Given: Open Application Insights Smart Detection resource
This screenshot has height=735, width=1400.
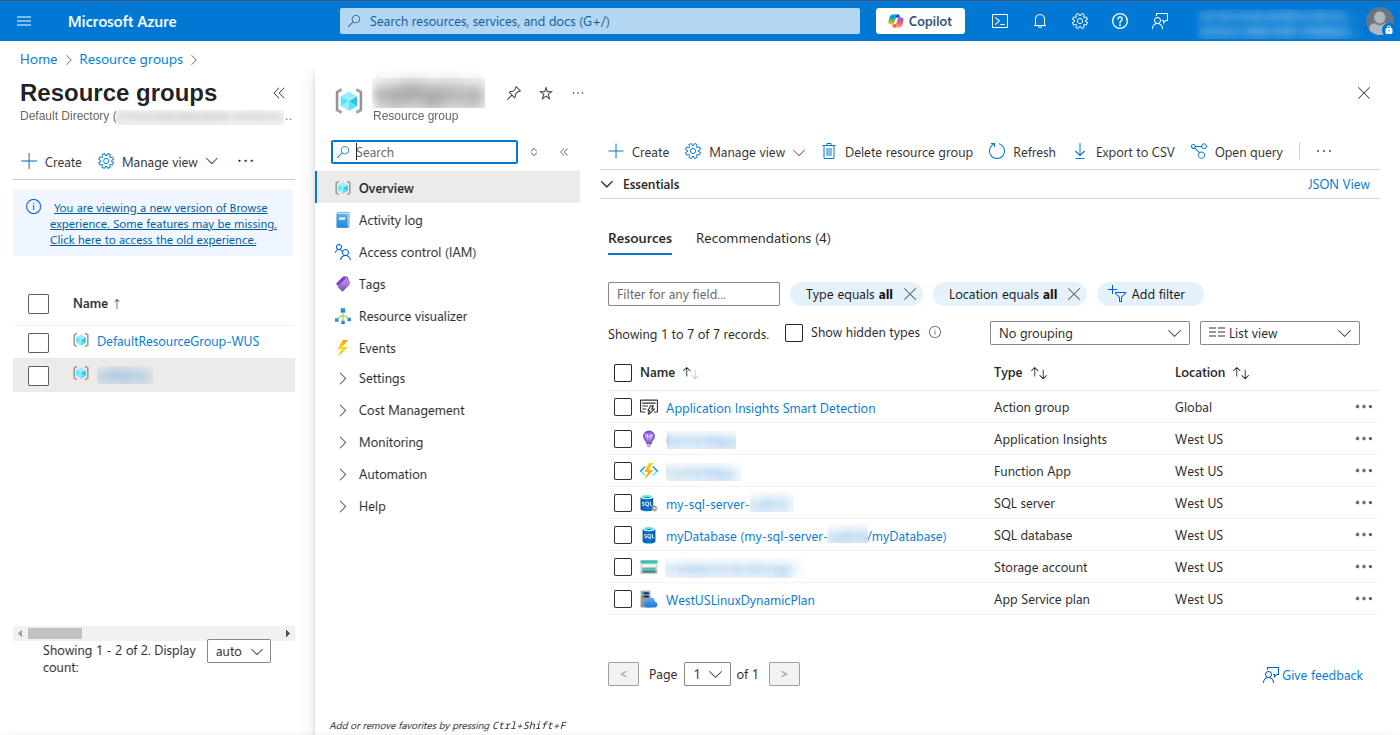Looking at the screenshot, I should pyautogui.click(x=770, y=407).
